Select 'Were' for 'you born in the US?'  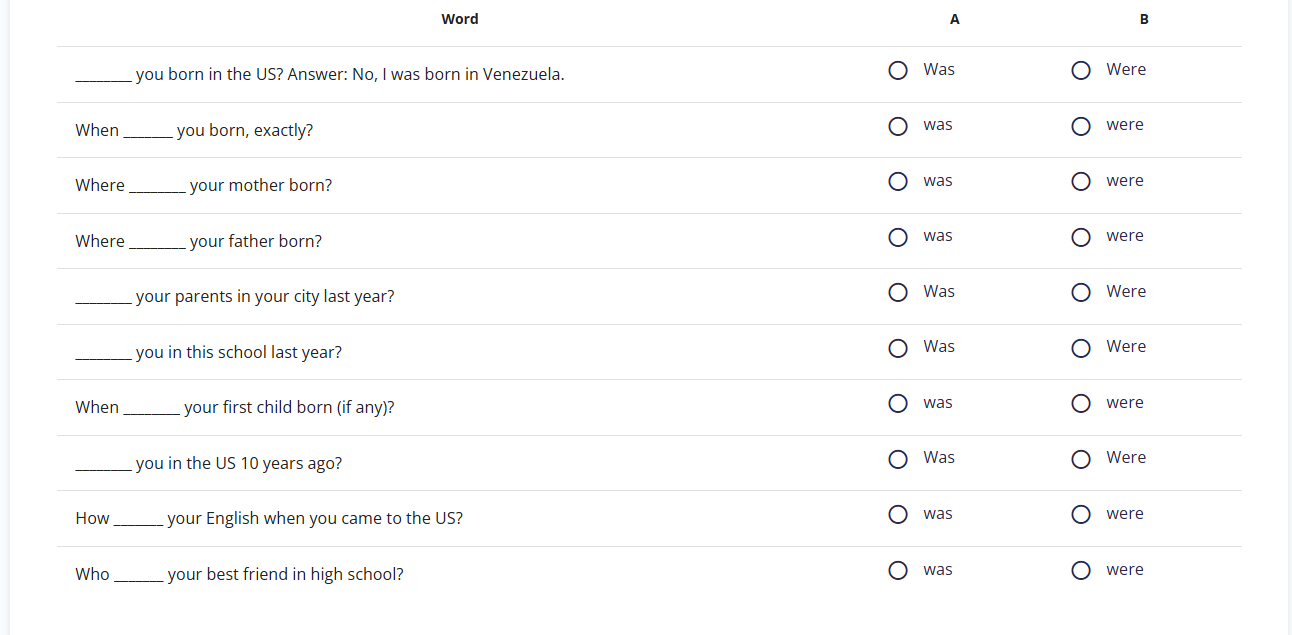click(x=1081, y=70)
